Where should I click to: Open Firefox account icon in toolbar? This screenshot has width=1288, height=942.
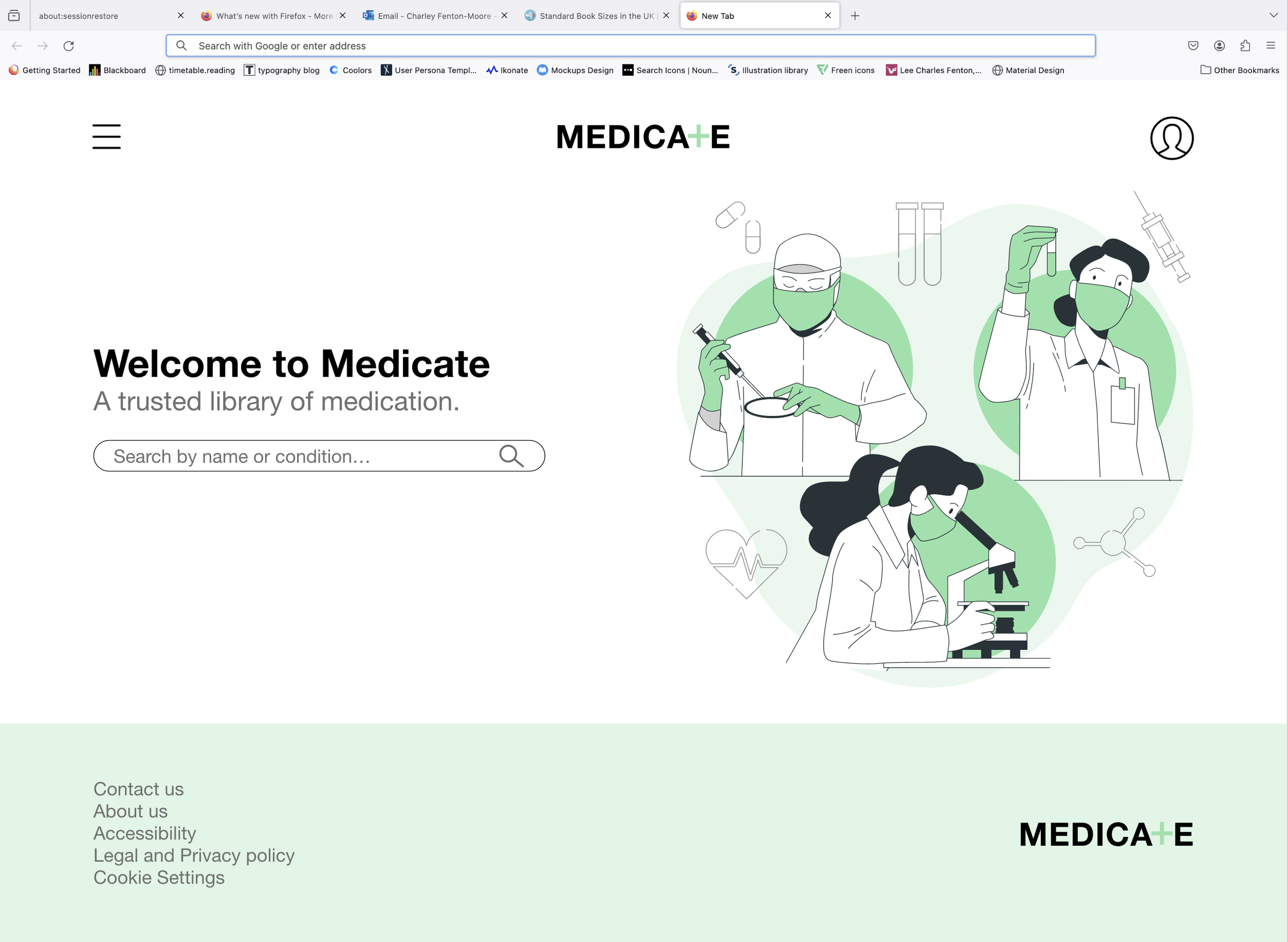click(x=1219, y=46)
